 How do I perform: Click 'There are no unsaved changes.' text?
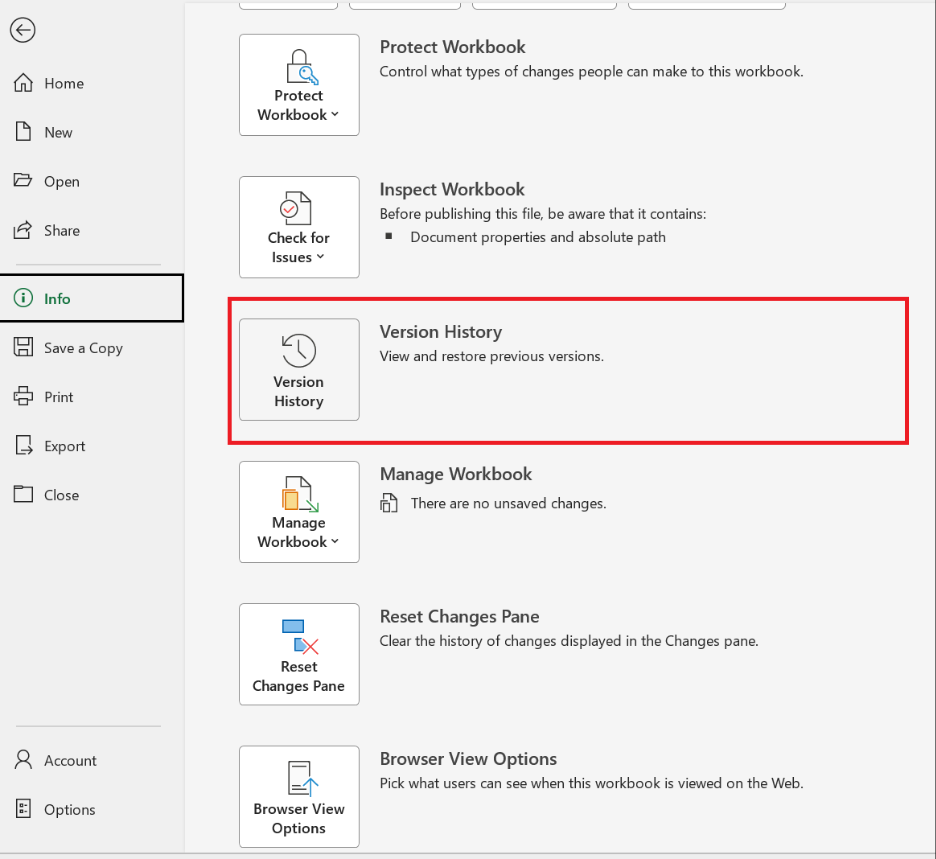click(x=509, y=503)
